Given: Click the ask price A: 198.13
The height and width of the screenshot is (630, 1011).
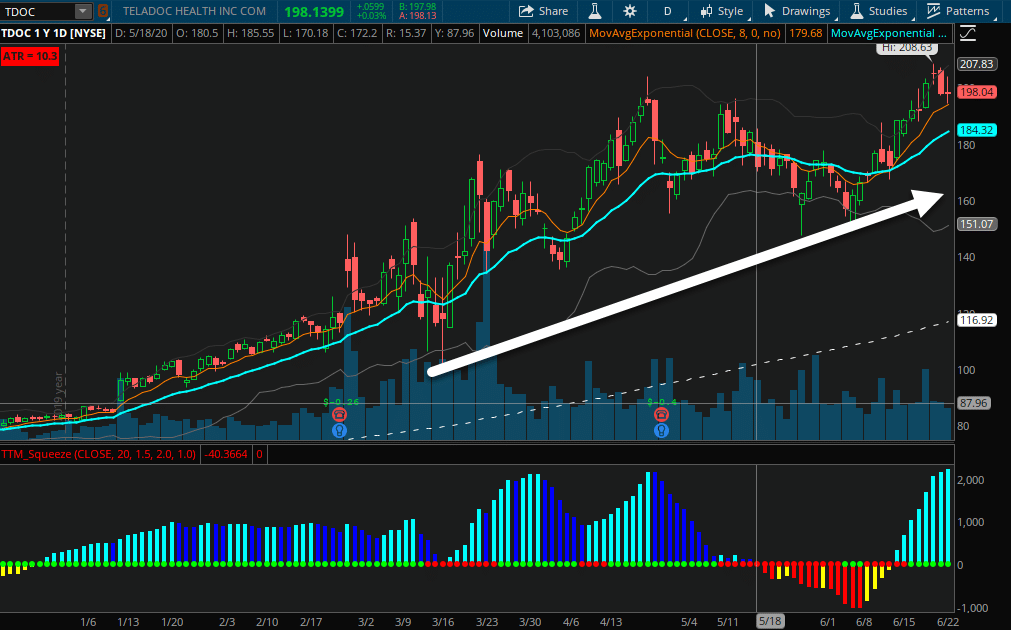Looking at the screenshot, I should pyautogui.click(x=418, y=15).
